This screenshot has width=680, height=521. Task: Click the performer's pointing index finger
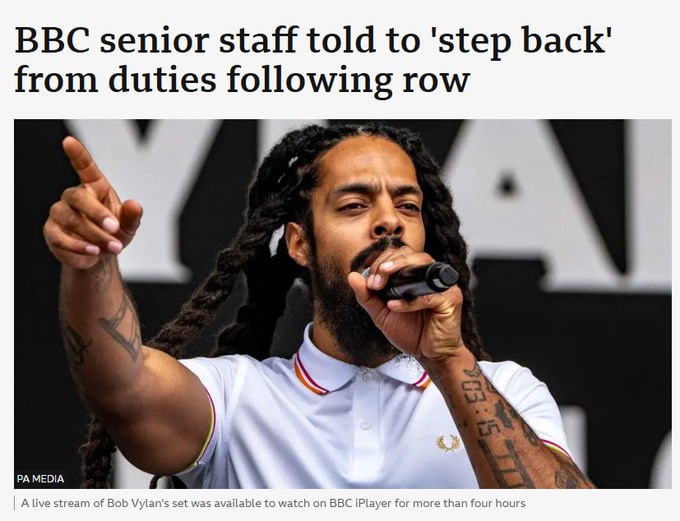point(82,159)
